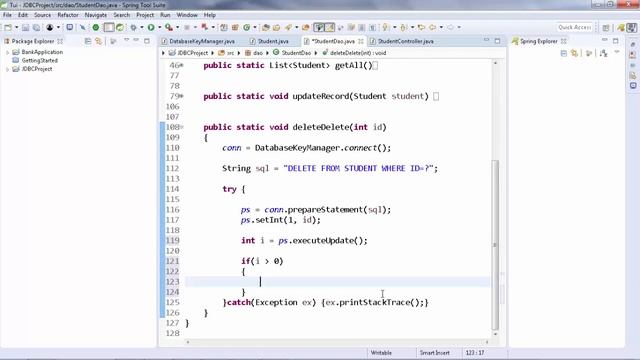
Task: Click the Back navigation arrow in toolbar
Action: [x=433, y=27]
